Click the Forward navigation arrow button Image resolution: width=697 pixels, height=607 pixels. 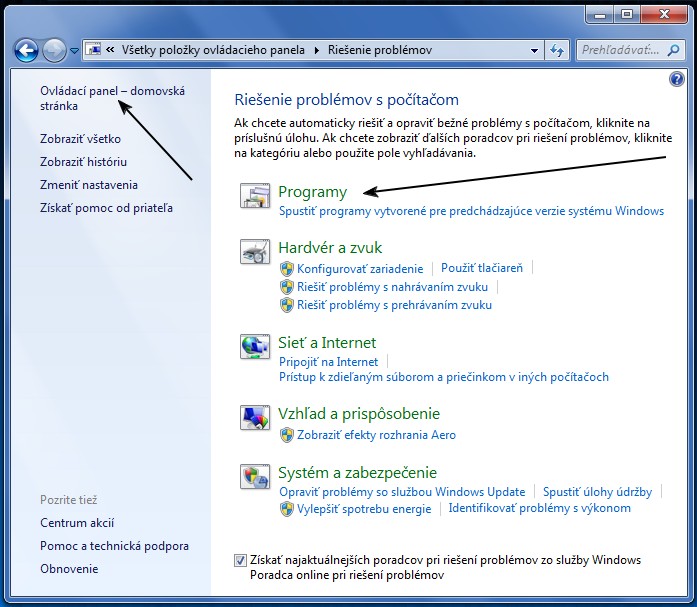54,49
